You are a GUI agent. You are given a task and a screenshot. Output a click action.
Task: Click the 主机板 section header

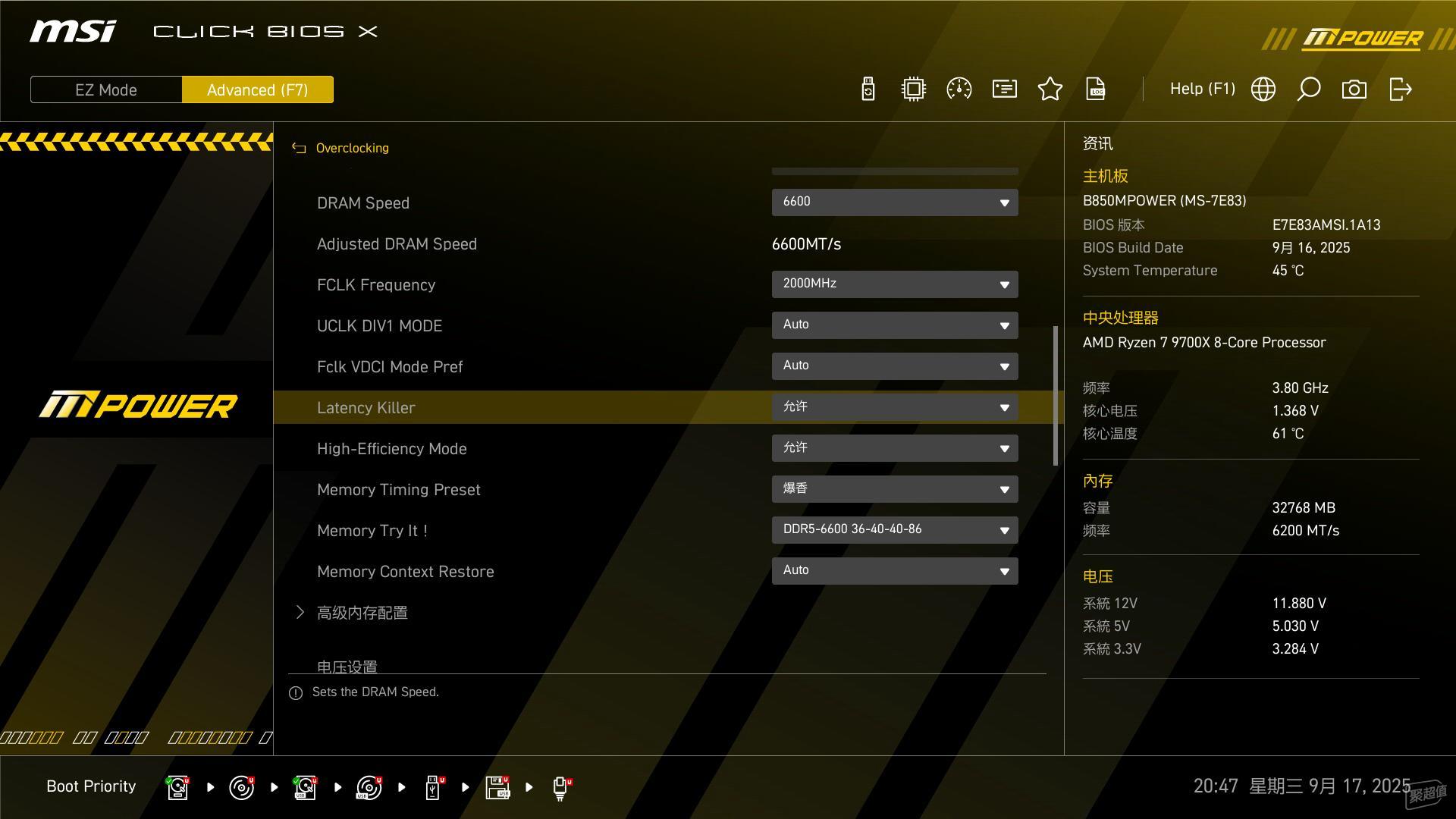point(1106,176)
